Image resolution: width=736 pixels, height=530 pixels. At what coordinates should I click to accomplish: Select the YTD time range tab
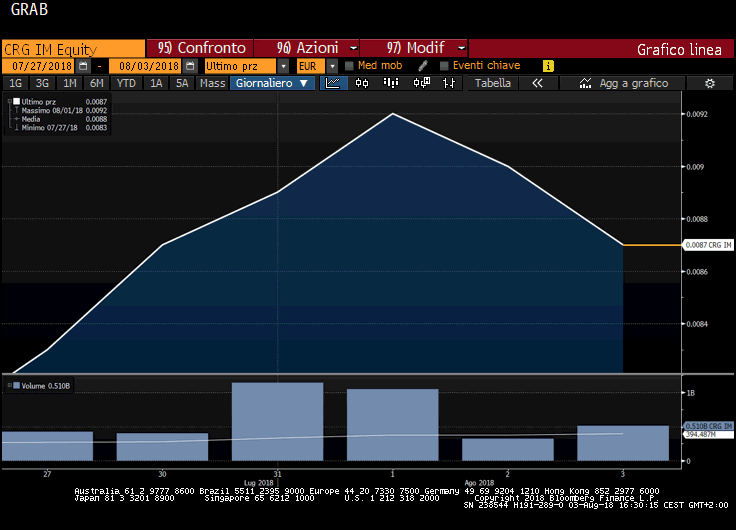126,83
